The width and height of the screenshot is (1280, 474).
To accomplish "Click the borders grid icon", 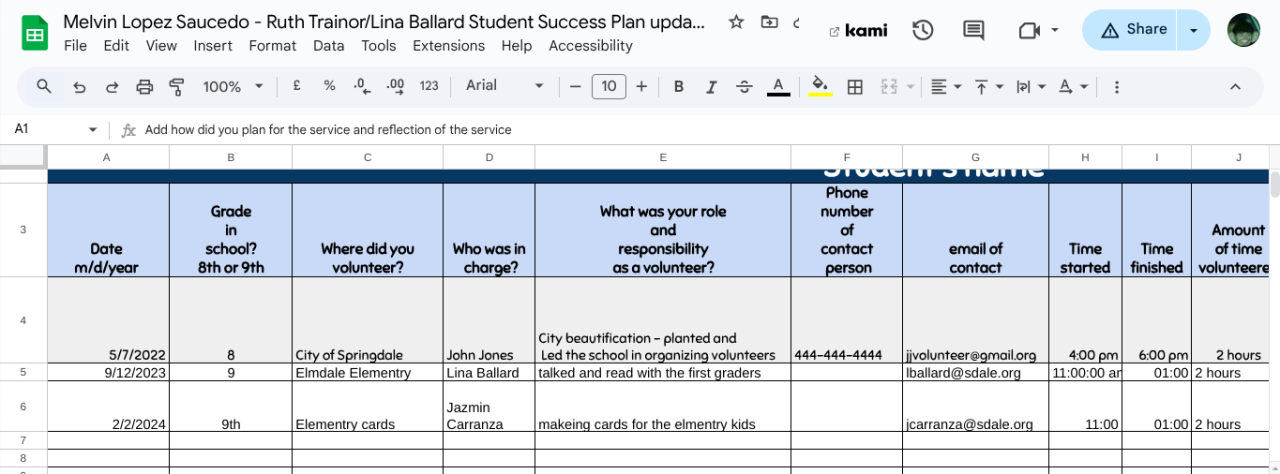I will point(855,87).
